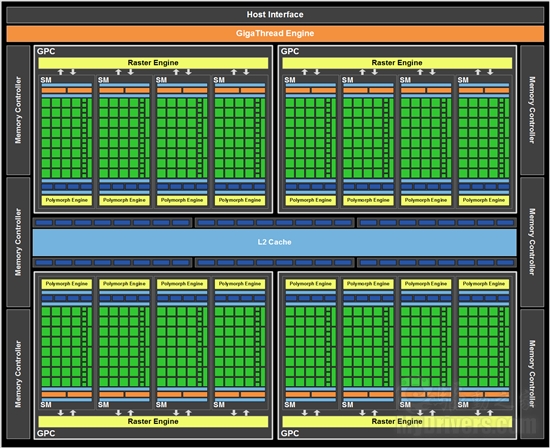This screenshot has width=550, height=448.
Task: Select the orange GigaThread Engine bar
Action: 275,33
